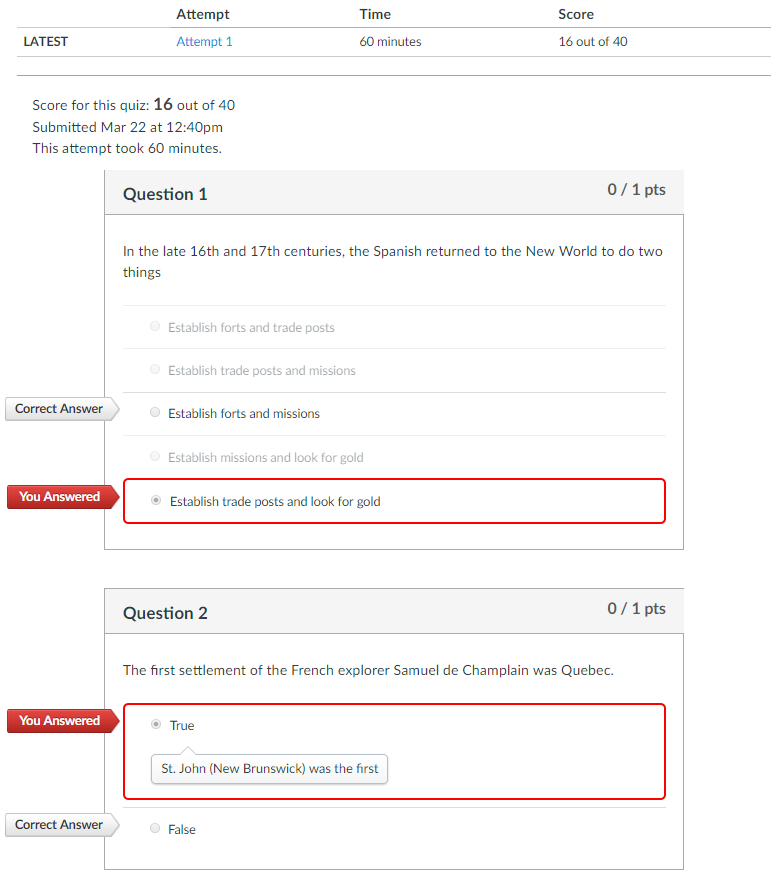Select the True radio button
The height and width of the screenshot is (888, 774).
(156, 724)
